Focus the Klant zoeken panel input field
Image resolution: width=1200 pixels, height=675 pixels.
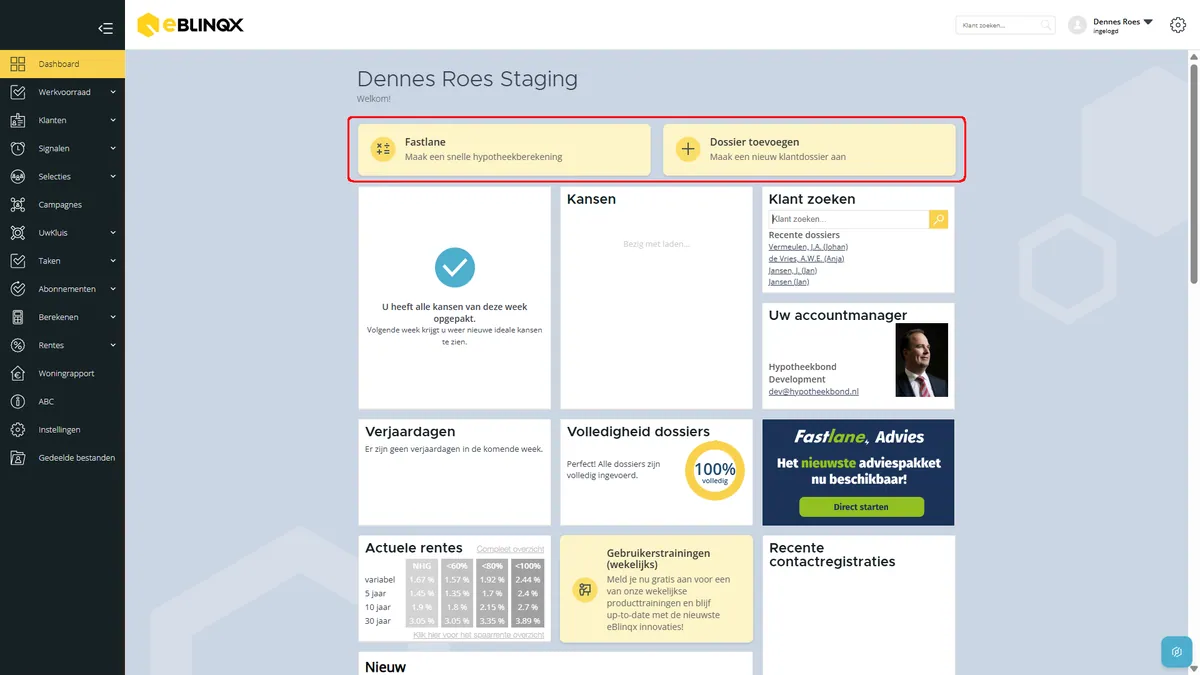[x=849, y=219]
